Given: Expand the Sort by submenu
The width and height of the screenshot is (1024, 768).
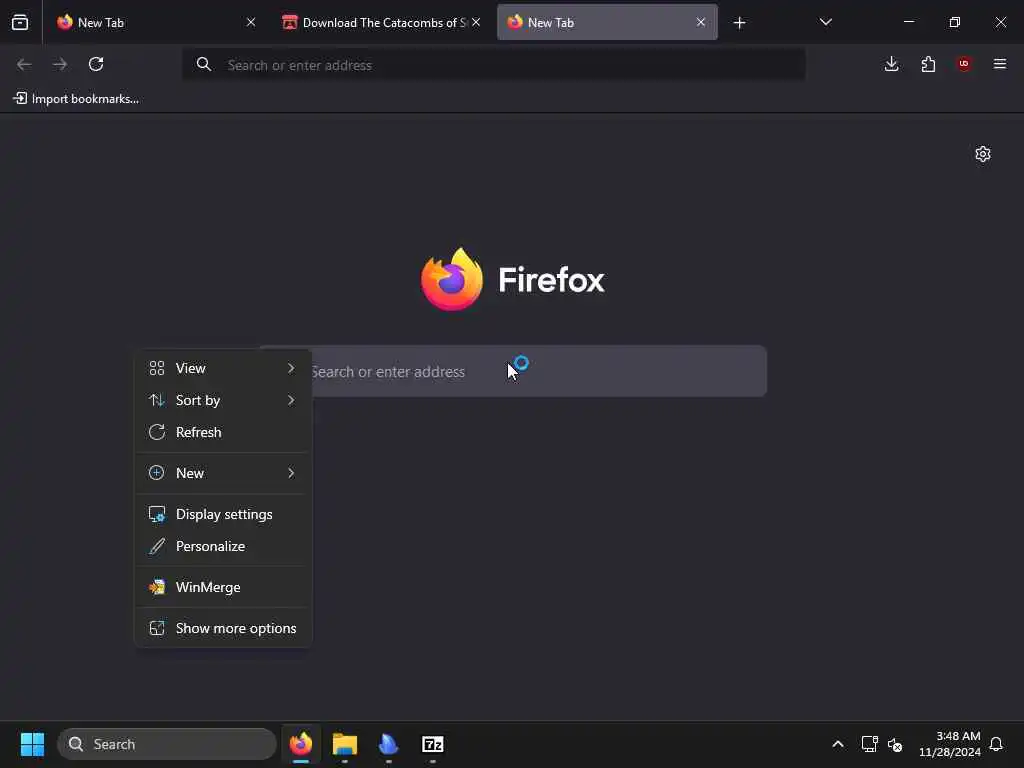Looking at the screenshot, I should point(223,400).
